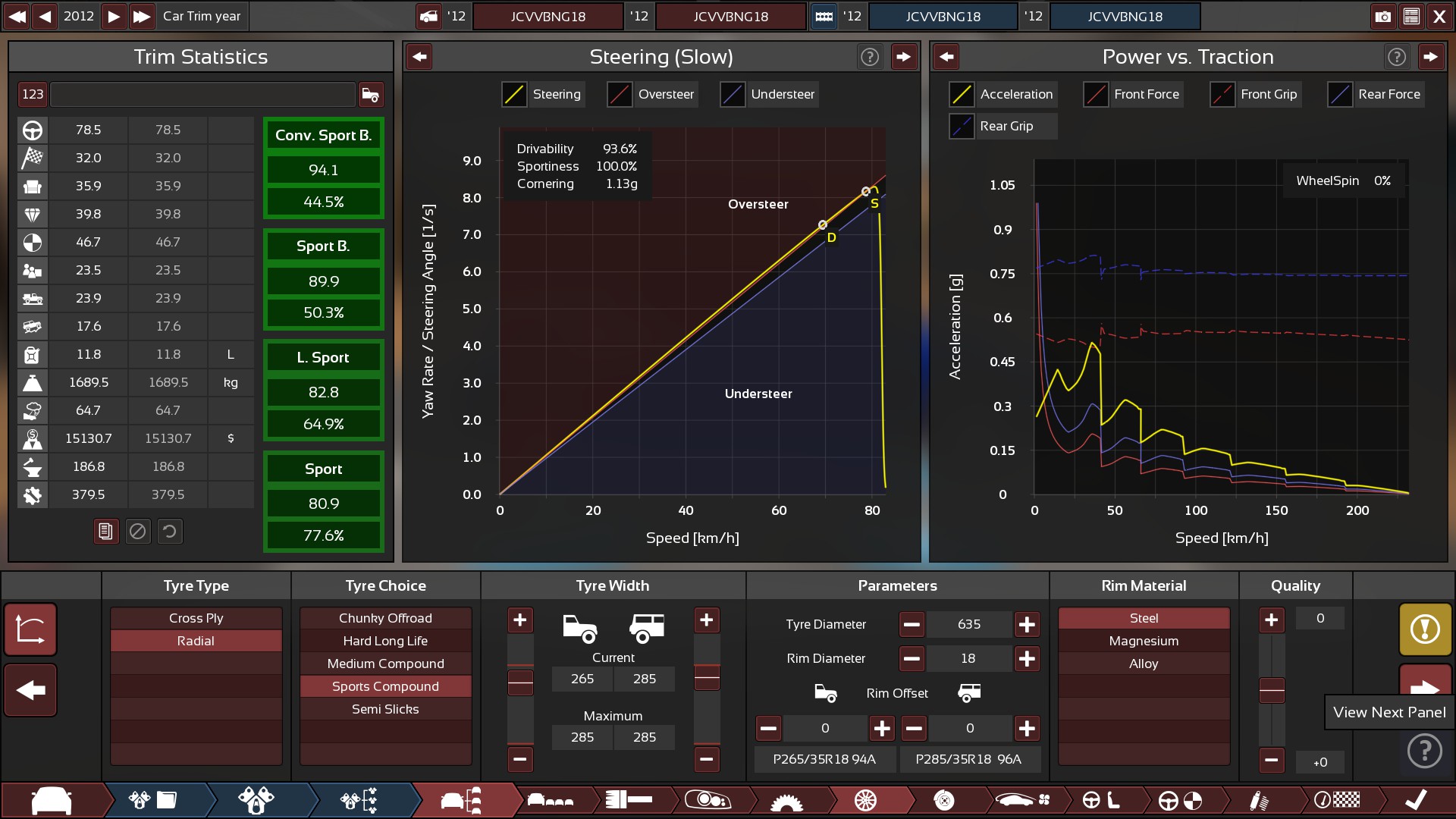The image size is (1456, 819).
Task: Click the rotate view icon button
Action: [x=30, y=629]
